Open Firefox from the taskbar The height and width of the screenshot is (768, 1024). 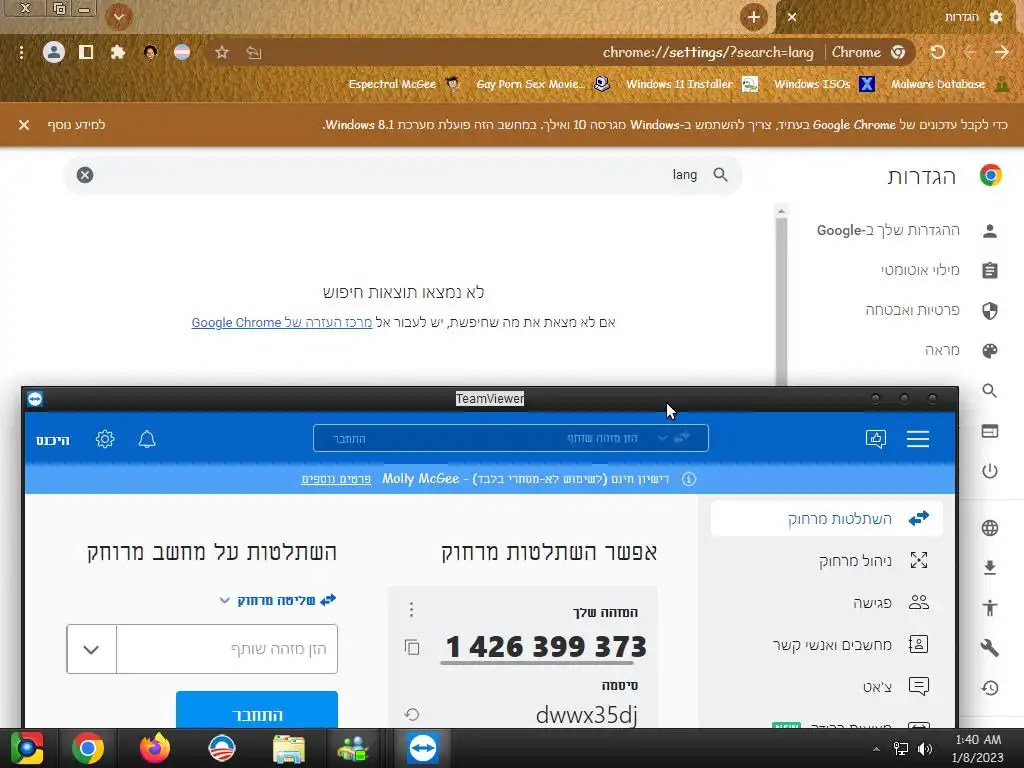tap(155, 748)
